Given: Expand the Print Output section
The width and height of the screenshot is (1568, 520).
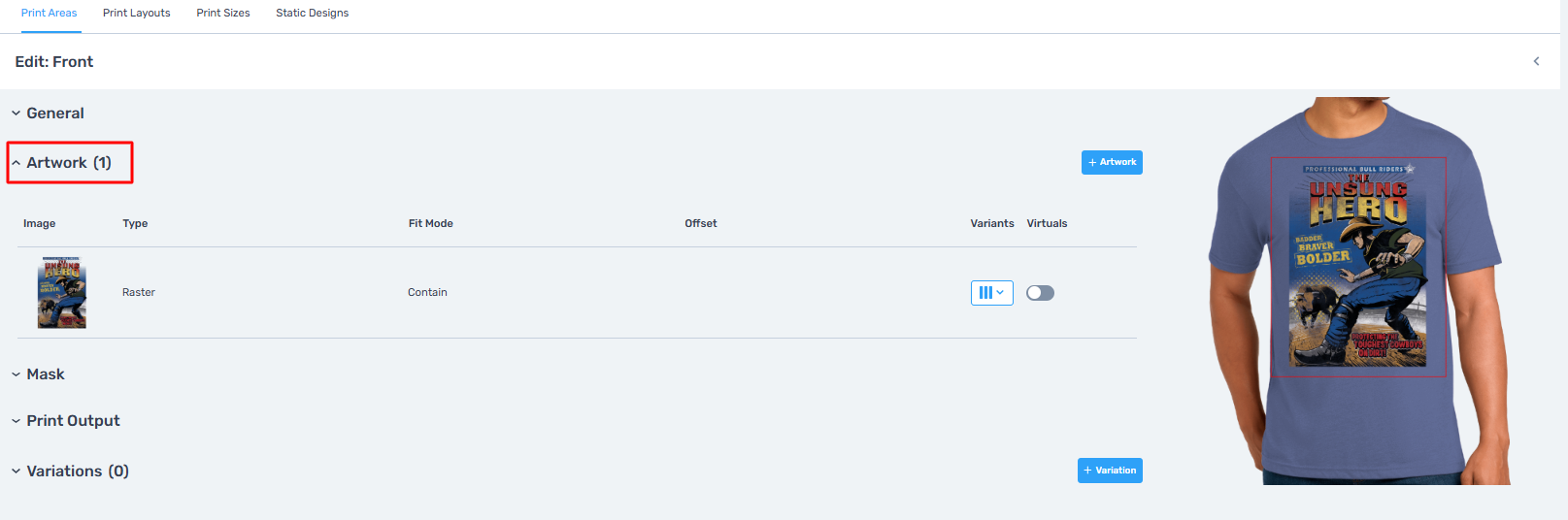Looking at the screenshot, I should tap(65, 421).
